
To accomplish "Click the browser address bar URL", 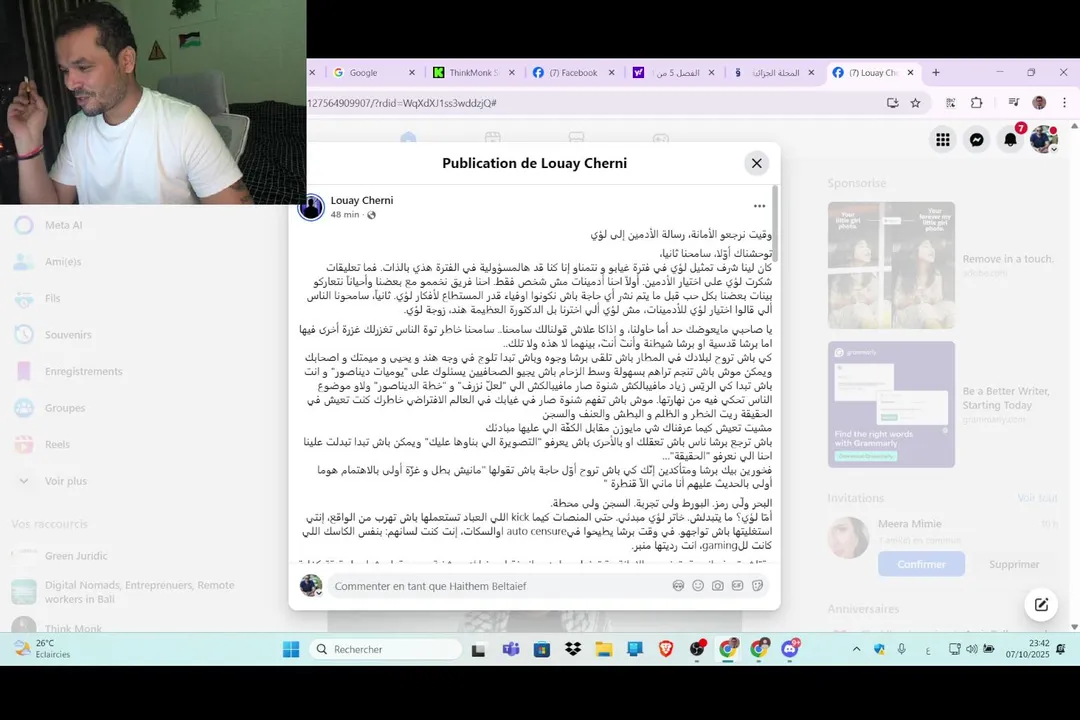I will [x=403, y=103].
